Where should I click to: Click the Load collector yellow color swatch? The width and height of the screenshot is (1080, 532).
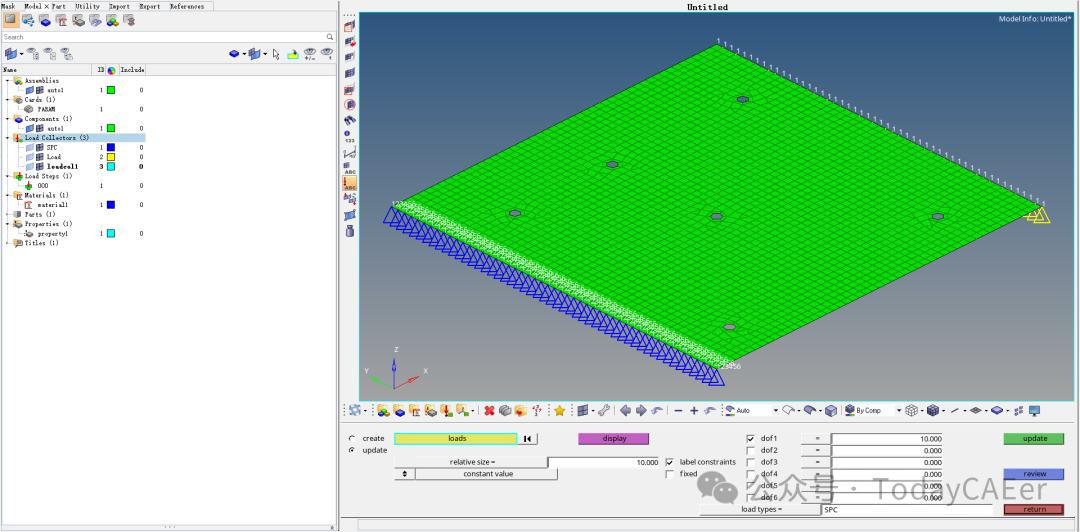coord(110,157)
